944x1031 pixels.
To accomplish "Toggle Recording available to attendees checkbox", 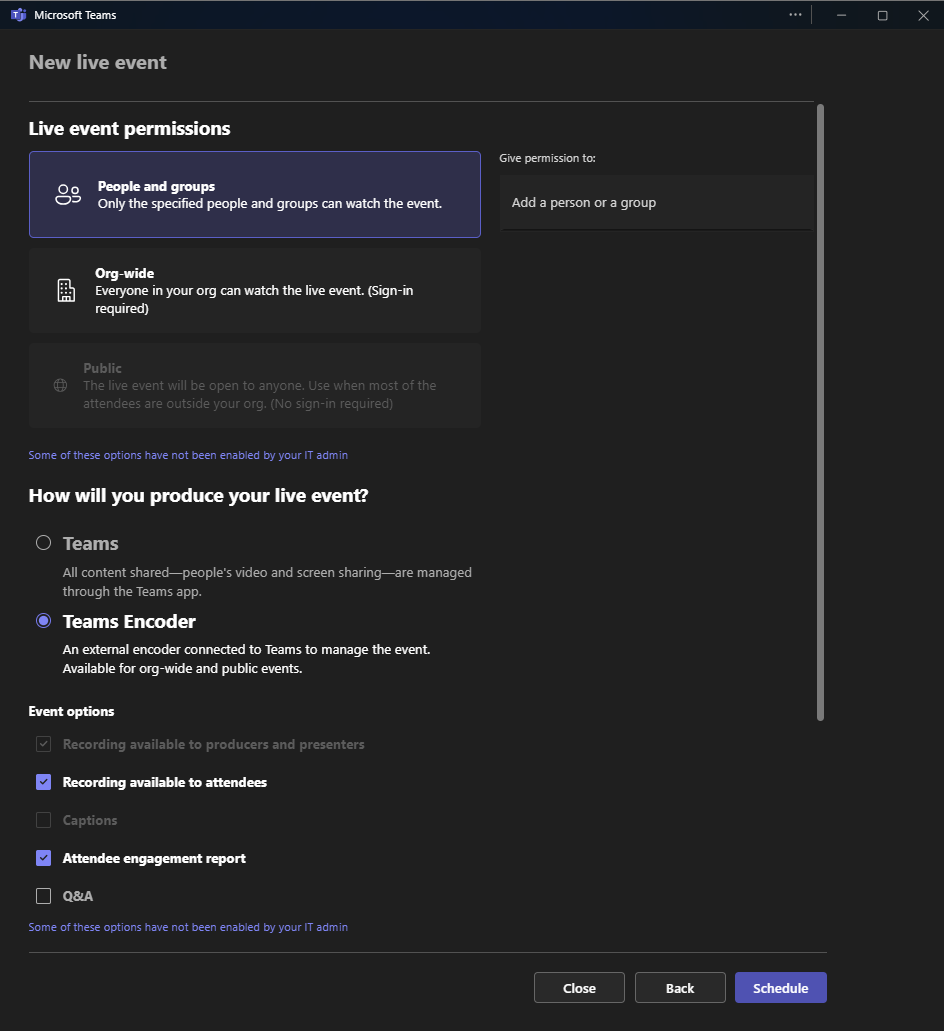I will (x=43, y=782).
